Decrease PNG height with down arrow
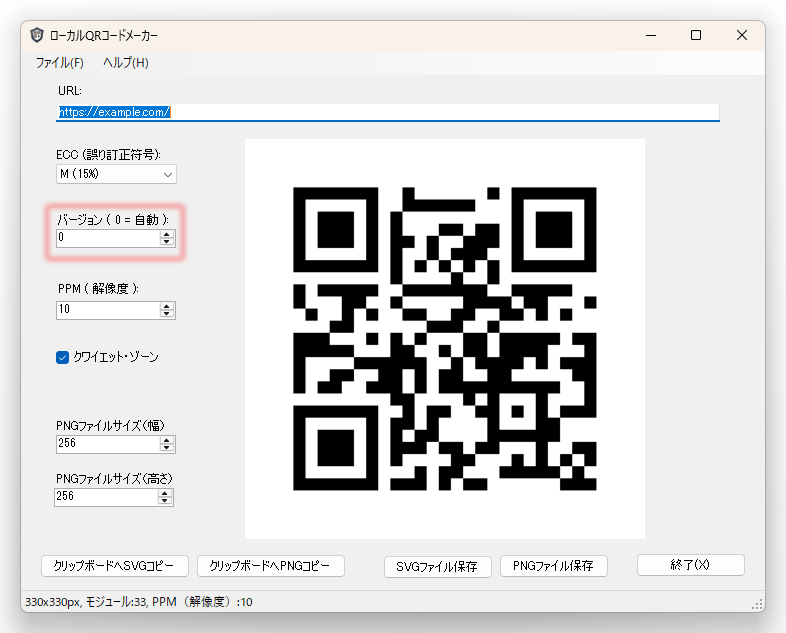The image size is (786, 633). 166,501
